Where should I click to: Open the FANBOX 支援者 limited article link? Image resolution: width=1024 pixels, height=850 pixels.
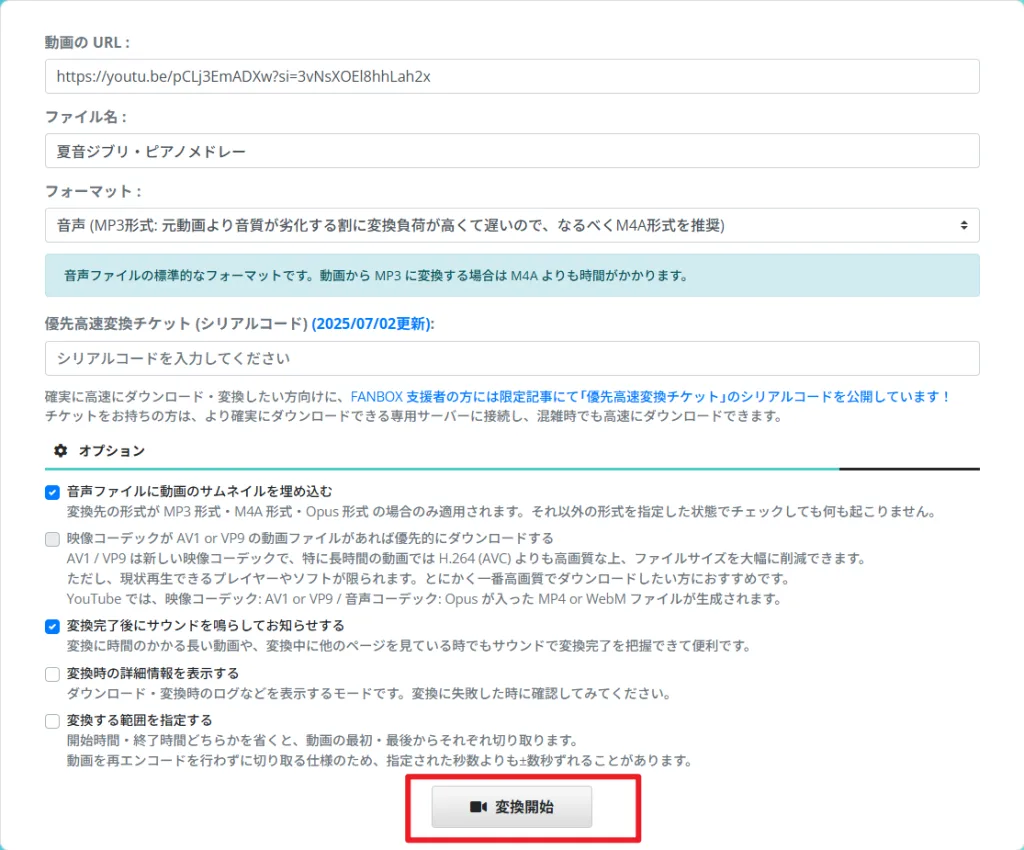[x=650, y=396]
